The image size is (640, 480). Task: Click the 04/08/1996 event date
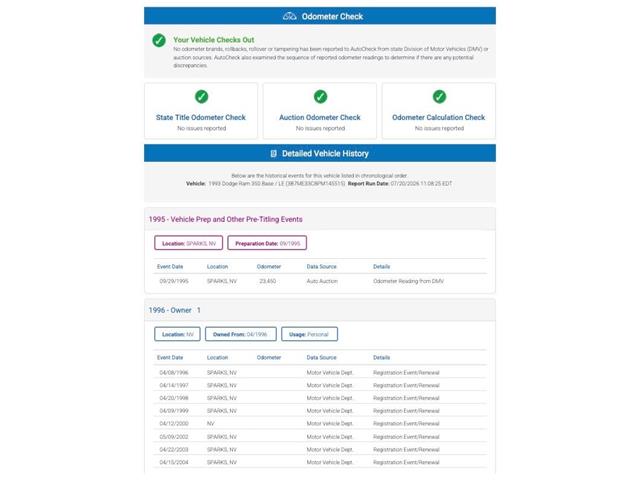coord(174,373)
